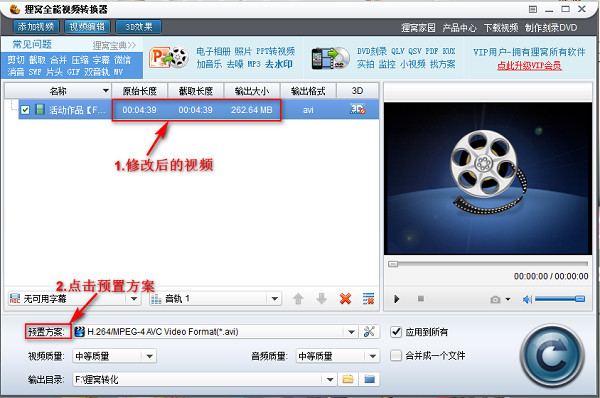Open the window menu icon beside minimize
Viewport: 600px width, 398px height.
pyautogui.click(x=533, y=9)
